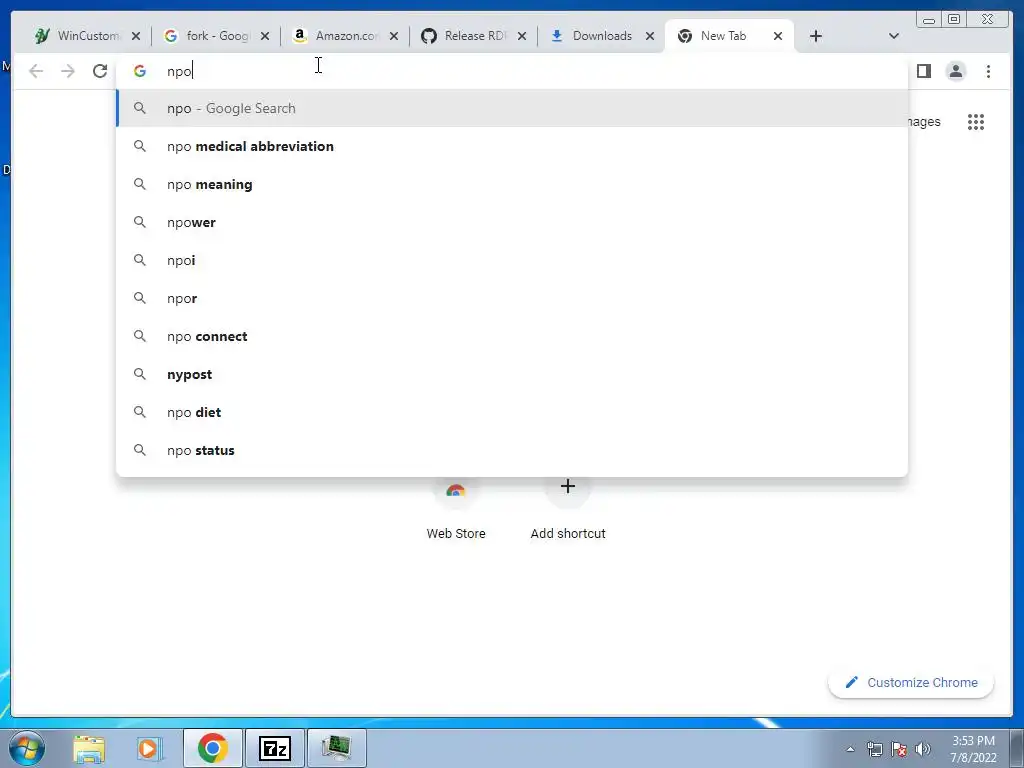Close the Downloads tab
Viewport: 1024px width, 768px height.
[650, 37]
